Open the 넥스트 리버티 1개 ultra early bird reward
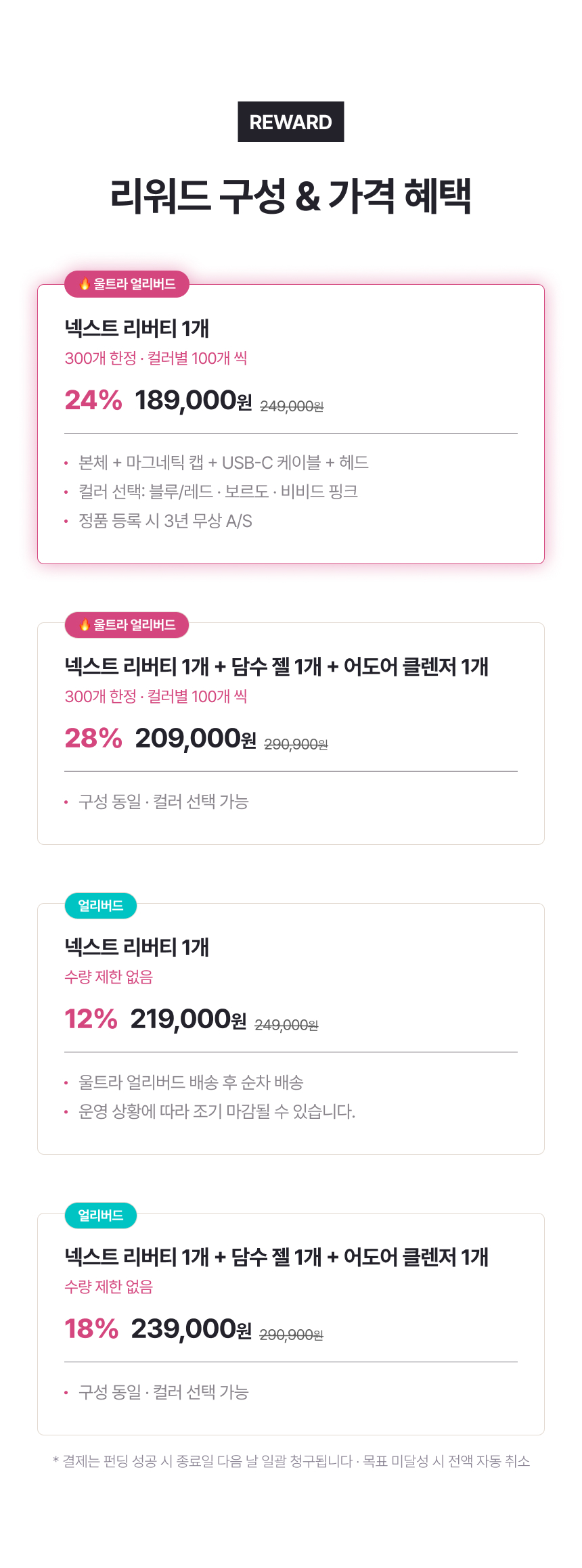The width and height of the screenshot is (582, 1568). click(x=137, y=329)
